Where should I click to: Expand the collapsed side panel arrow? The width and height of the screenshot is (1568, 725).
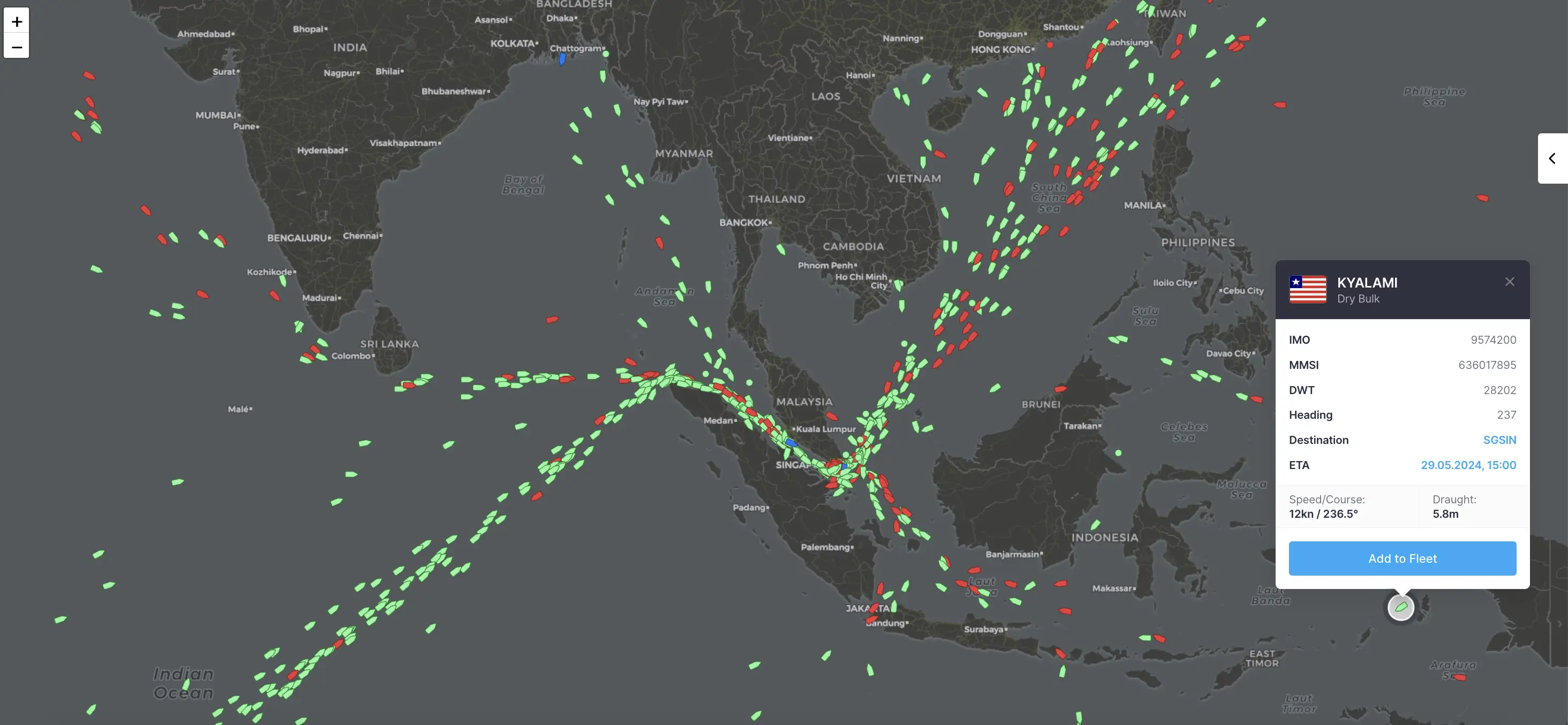point(1552,158)
